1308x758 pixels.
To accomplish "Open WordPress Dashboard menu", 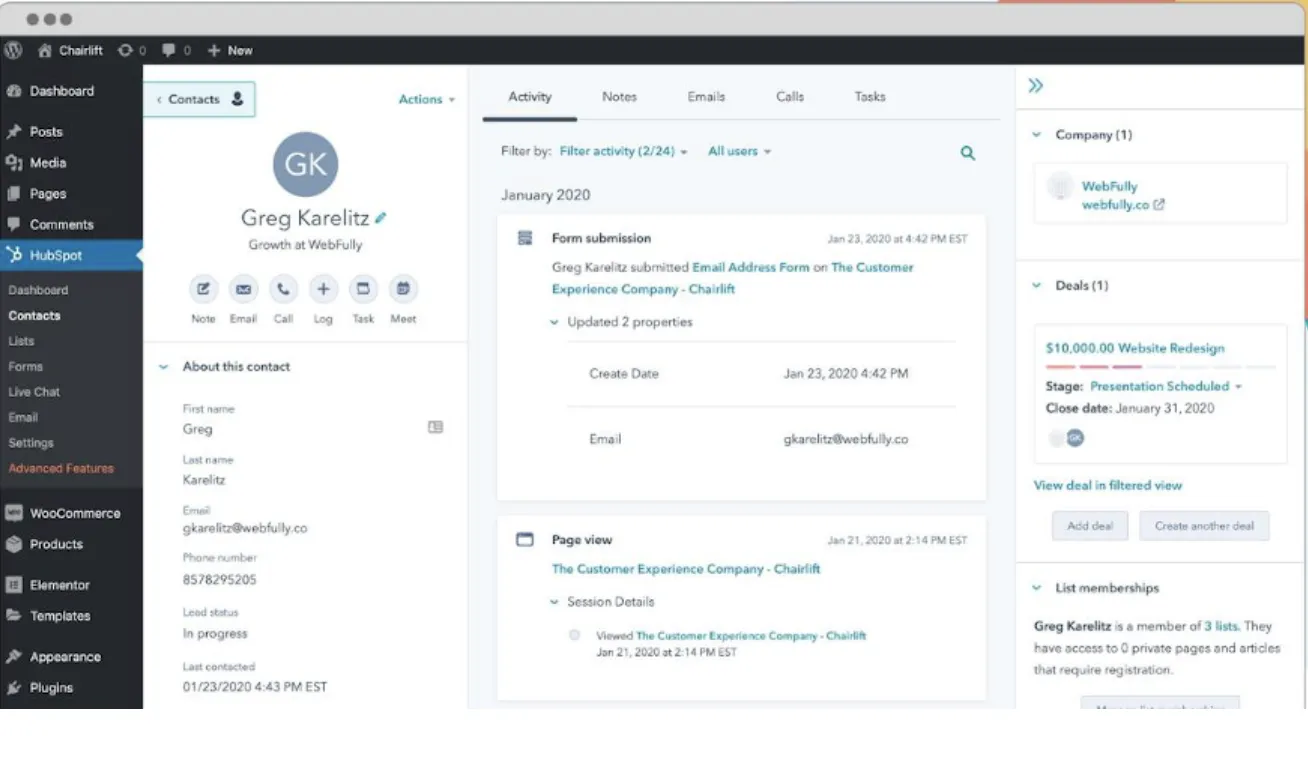I will (x=62, y=91).
